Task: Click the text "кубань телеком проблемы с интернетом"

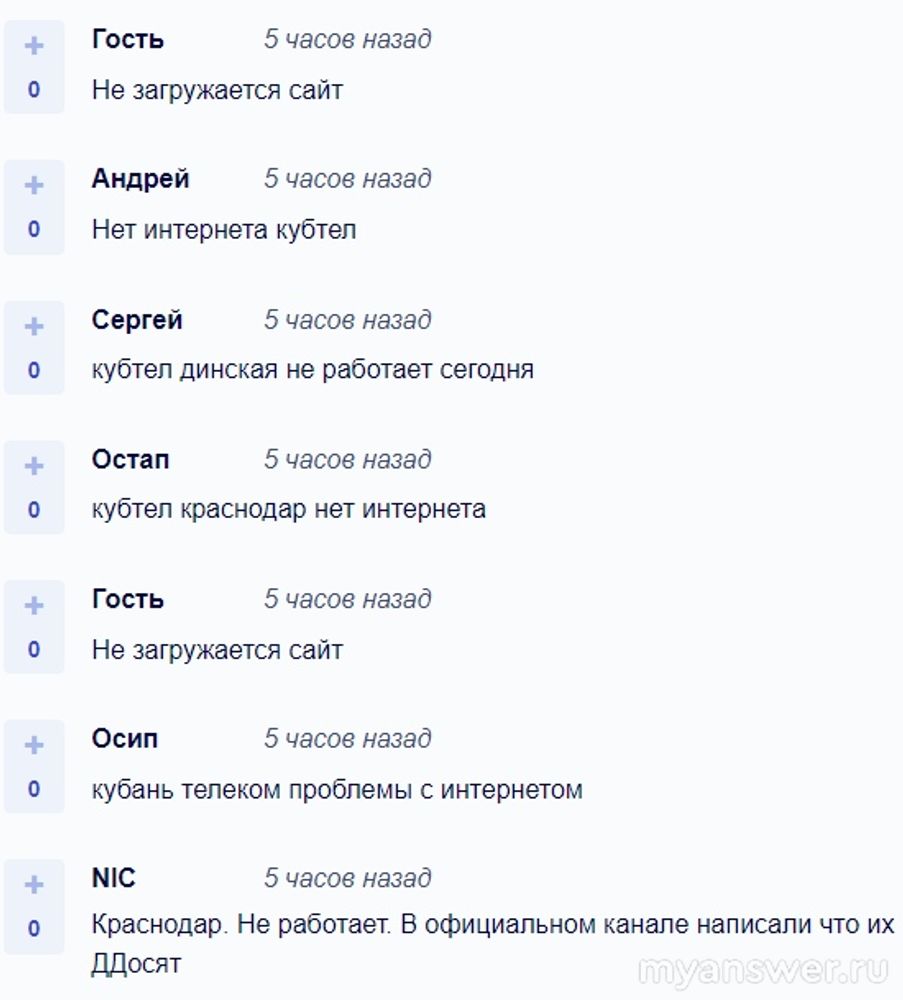Action: click(337, 790)
